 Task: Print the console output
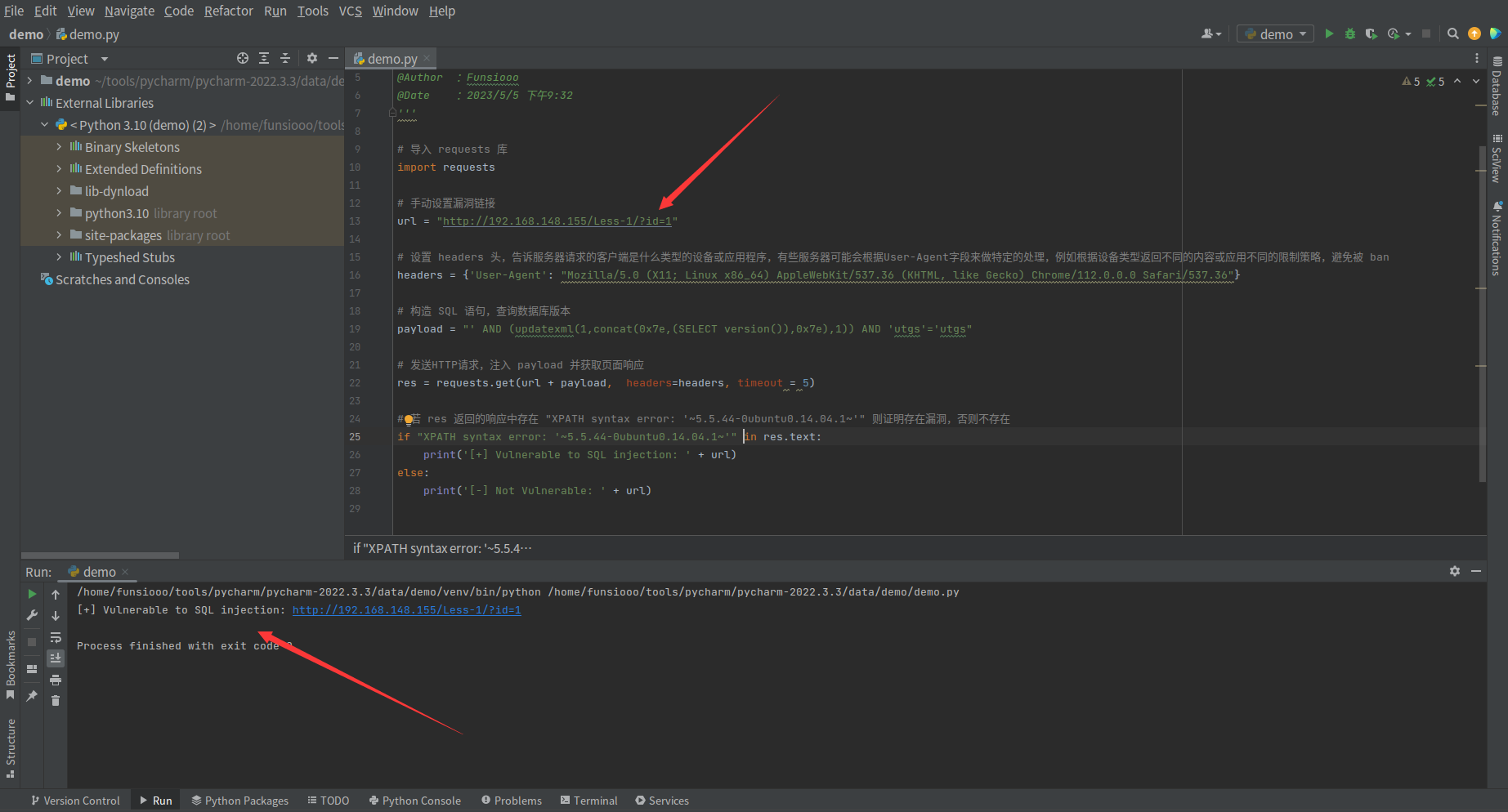[x=56, y=680]
